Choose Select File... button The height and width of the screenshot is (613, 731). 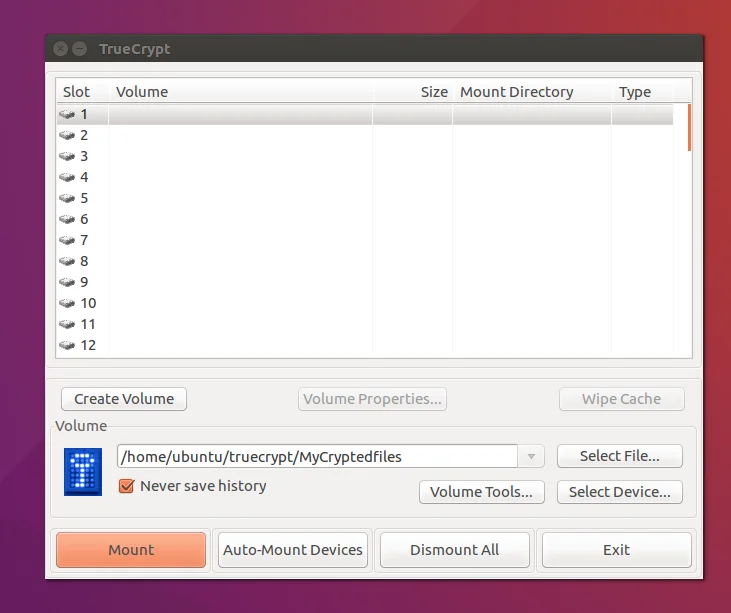coord(620,456)
